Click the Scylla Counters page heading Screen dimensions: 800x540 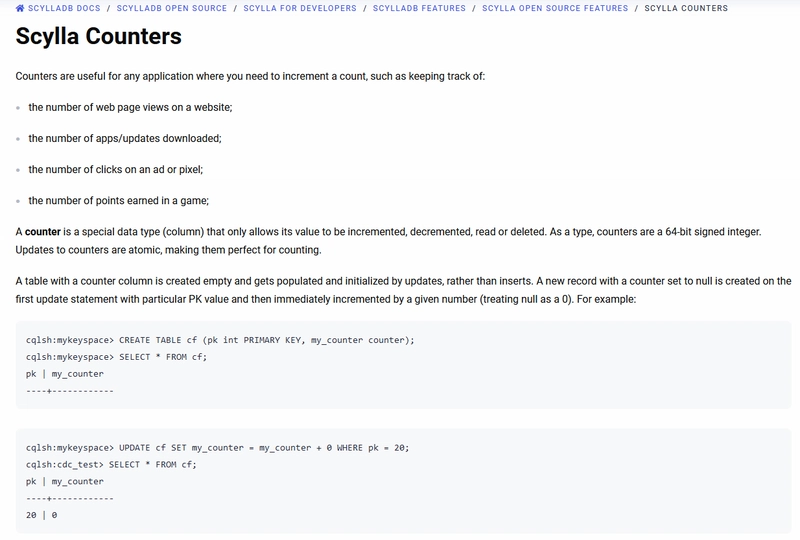point(98,36)
